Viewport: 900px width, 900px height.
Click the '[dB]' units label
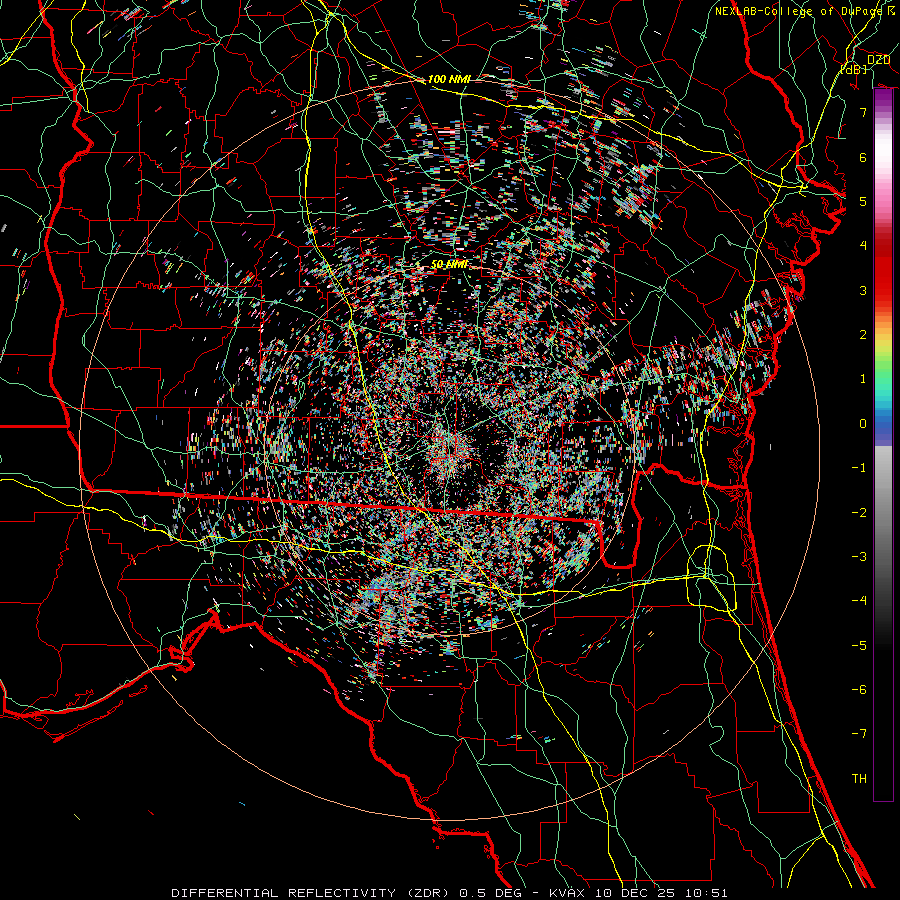pyautogui.click(x=854, y=69)
